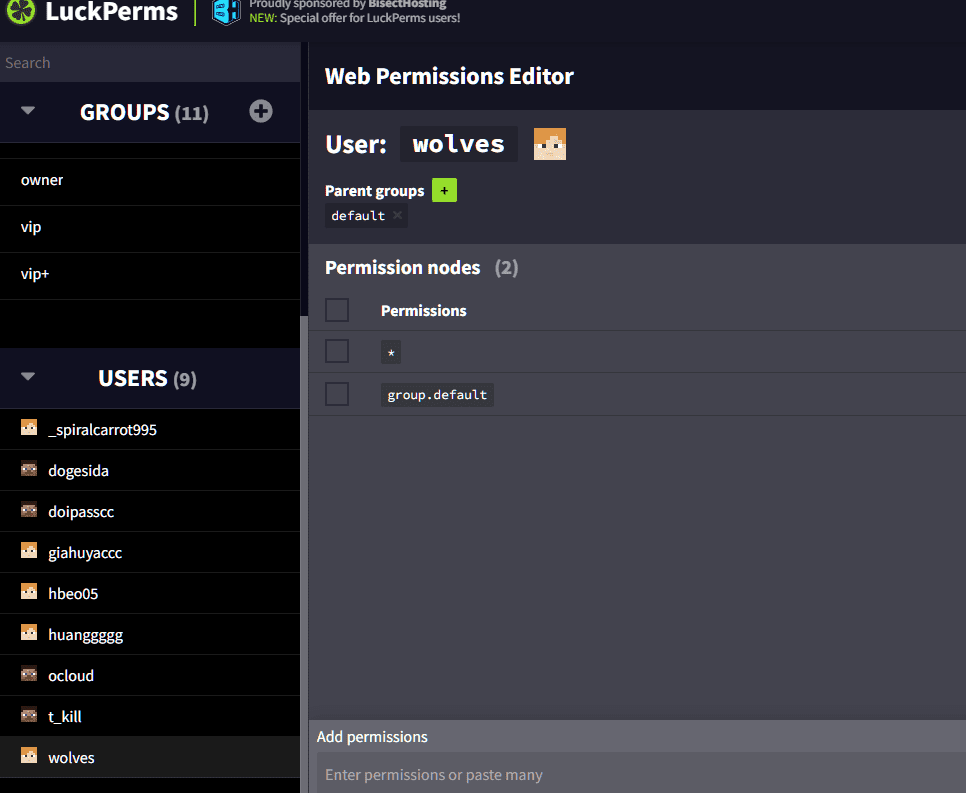Image resolution: width=966 pixels, height=793 pixels.
Task: Open the owner group
Action: (x=42, y=180)
